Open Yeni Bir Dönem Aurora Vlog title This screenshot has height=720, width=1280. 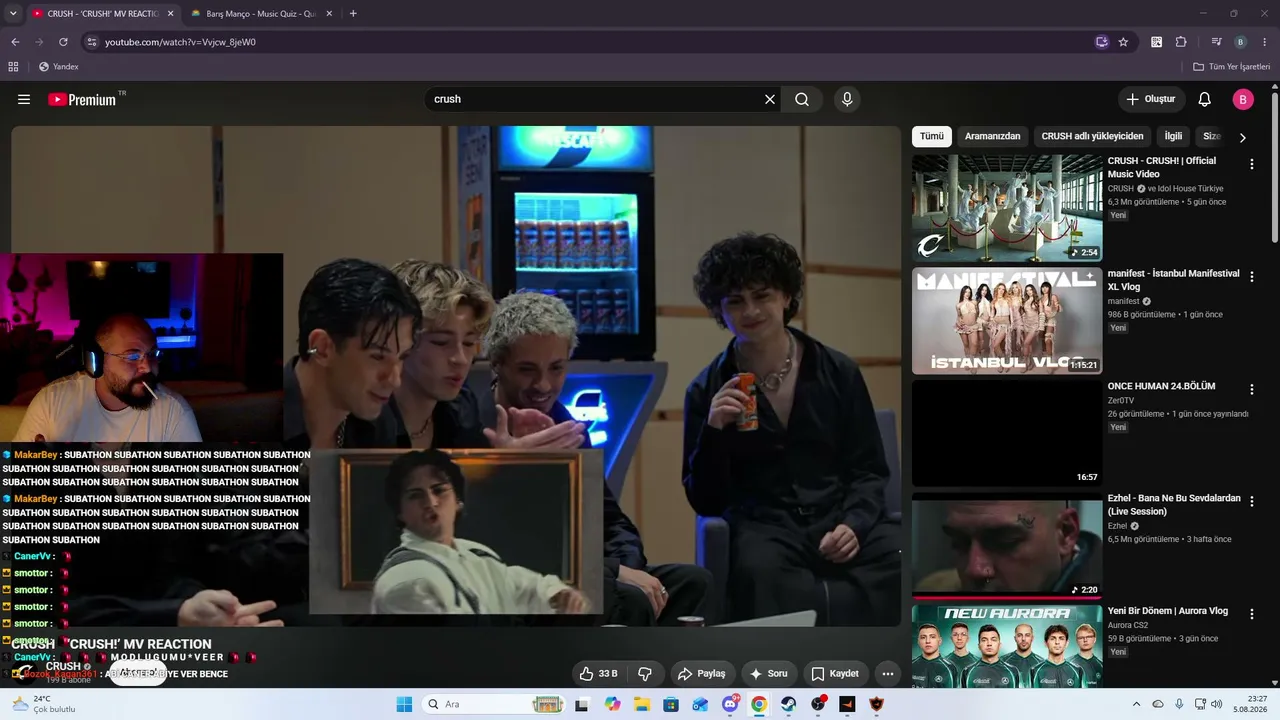[x=1168, y=611]
